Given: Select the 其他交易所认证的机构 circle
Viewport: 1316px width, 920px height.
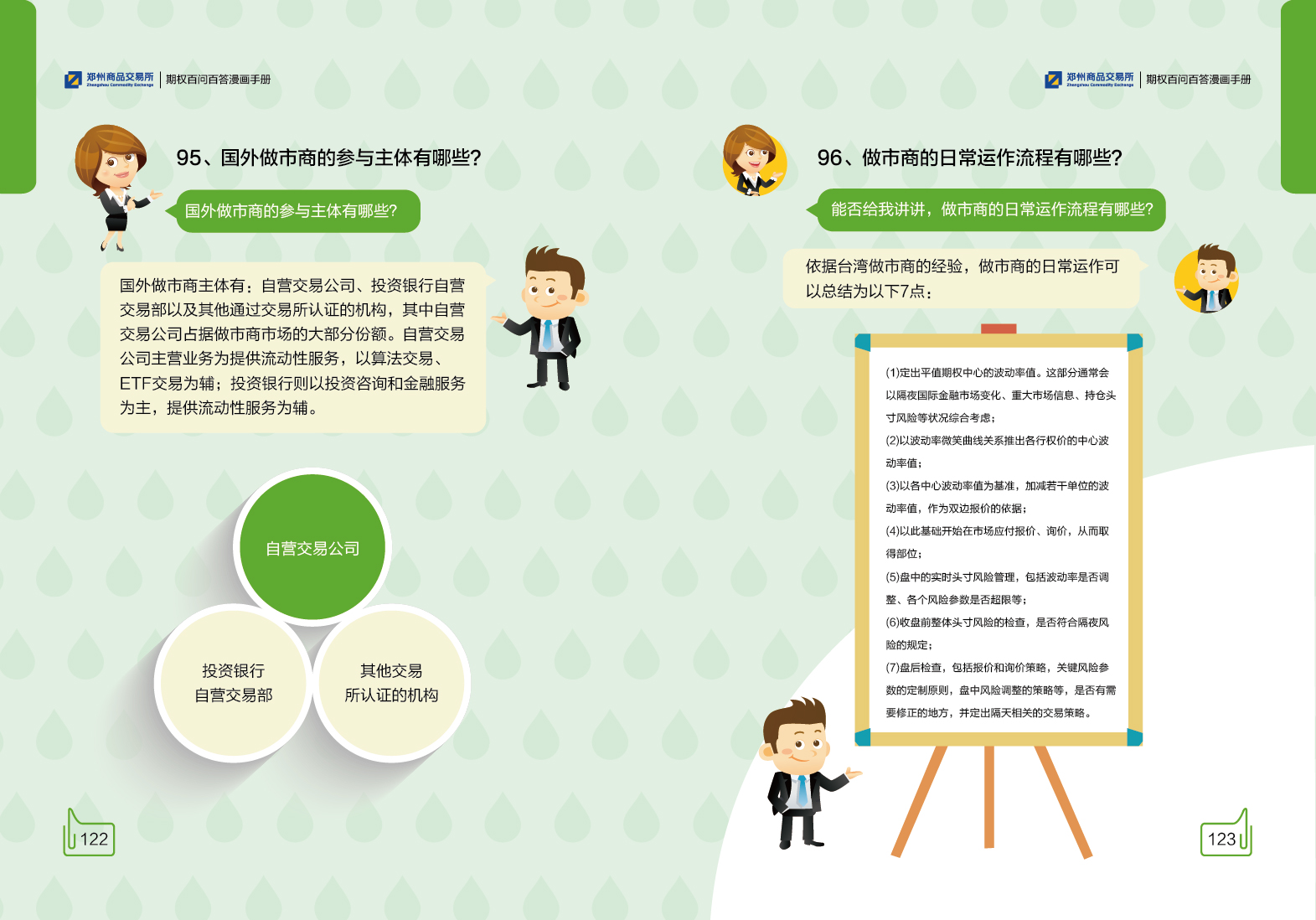Looking at the screenshot, I should point(391,683).
